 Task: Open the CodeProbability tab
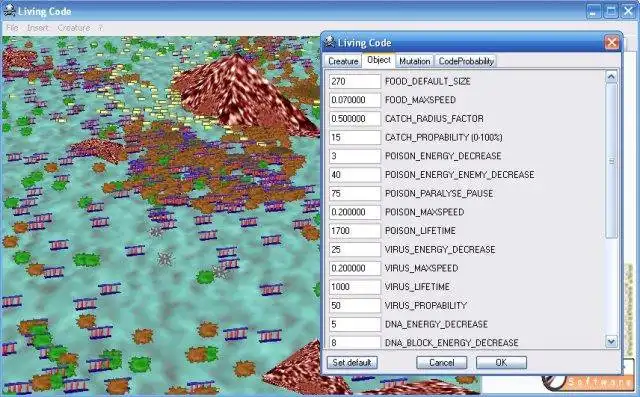pyautogui.click(x=466, y=61)
